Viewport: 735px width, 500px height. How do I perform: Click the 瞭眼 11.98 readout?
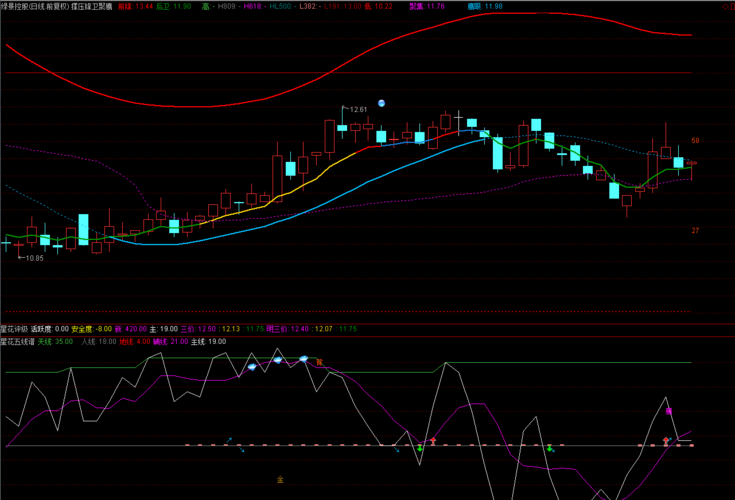(485, 7)
